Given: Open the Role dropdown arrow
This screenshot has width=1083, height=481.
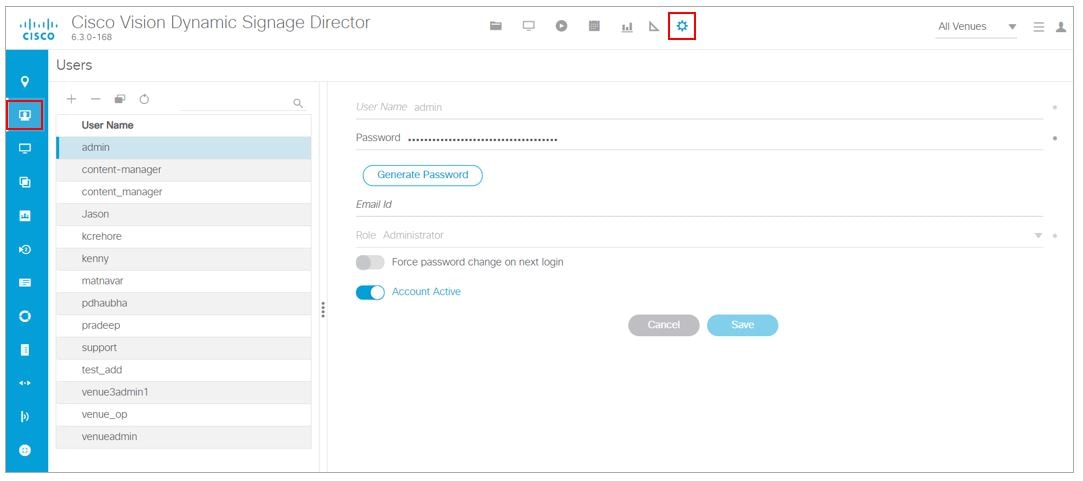Looking at the screenshot, I should [1037, 236].
